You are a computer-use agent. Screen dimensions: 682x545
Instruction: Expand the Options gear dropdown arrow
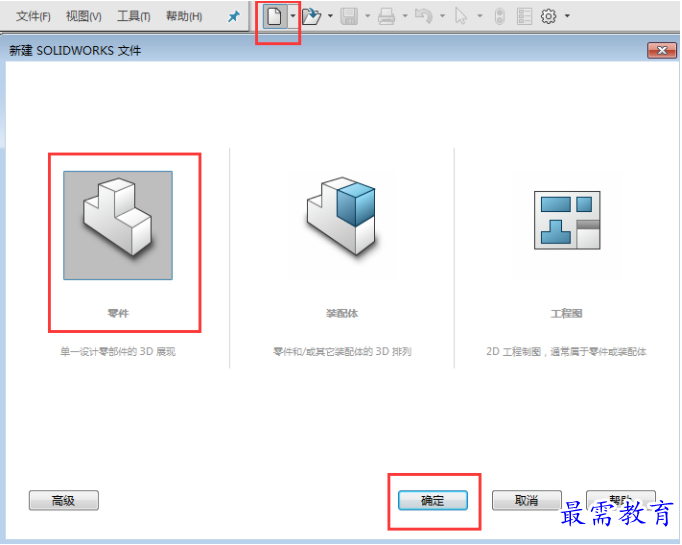point(567,17)
